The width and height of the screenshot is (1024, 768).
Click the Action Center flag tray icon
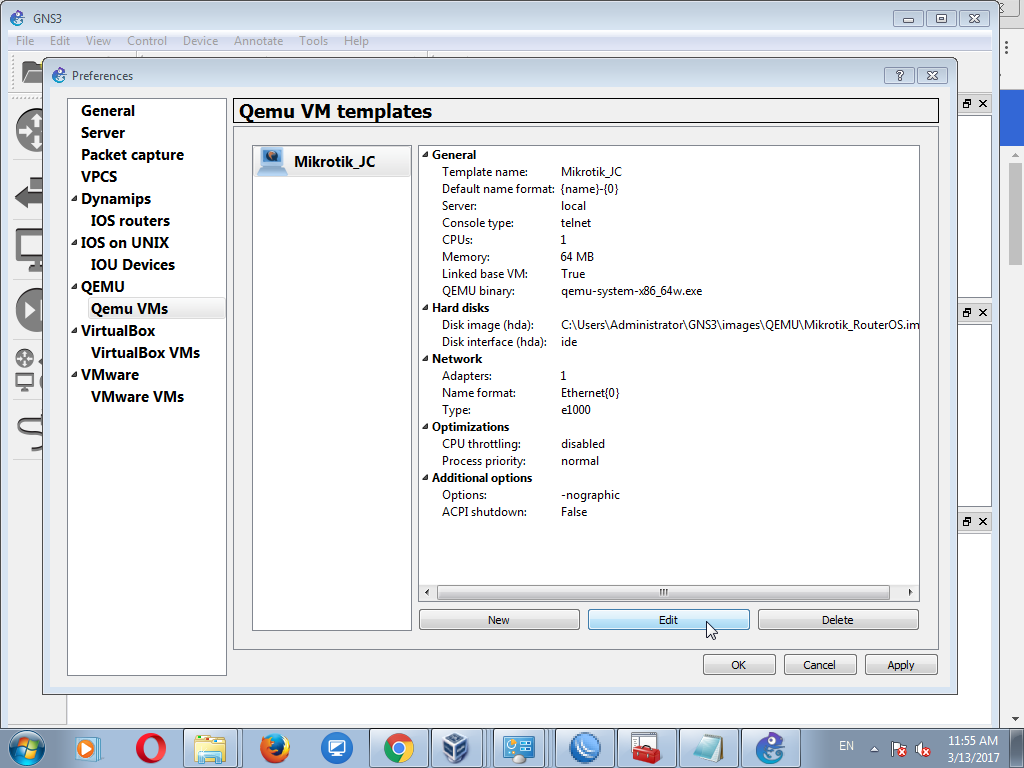tap(899, 749)
